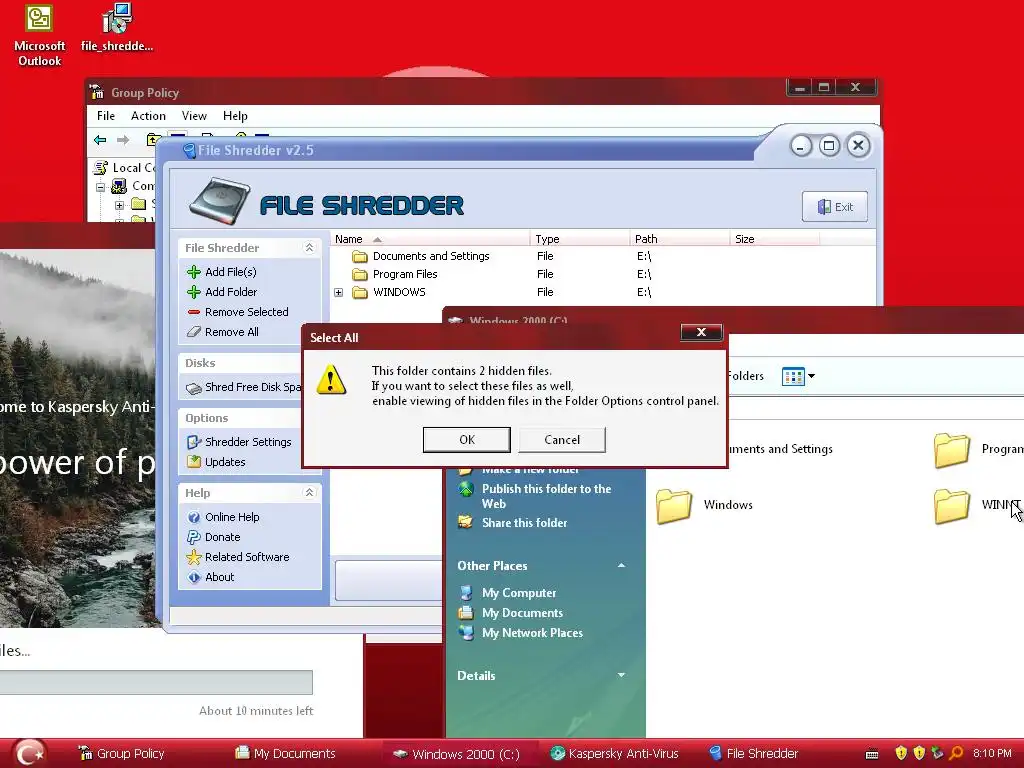Open the File menu in Group Policy
Image resolution: width=1024 pixels, height=768 pixels.
click(106, 116)
